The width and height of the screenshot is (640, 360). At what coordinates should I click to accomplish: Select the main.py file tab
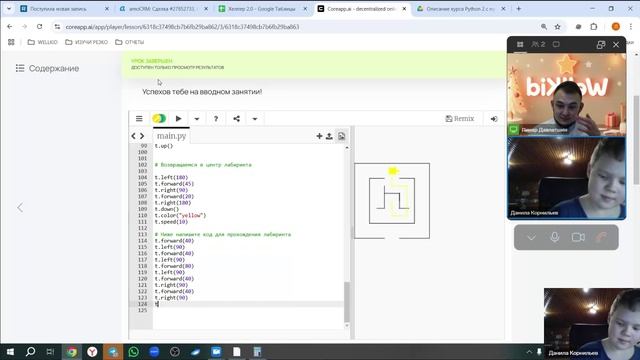pos(171,136)
